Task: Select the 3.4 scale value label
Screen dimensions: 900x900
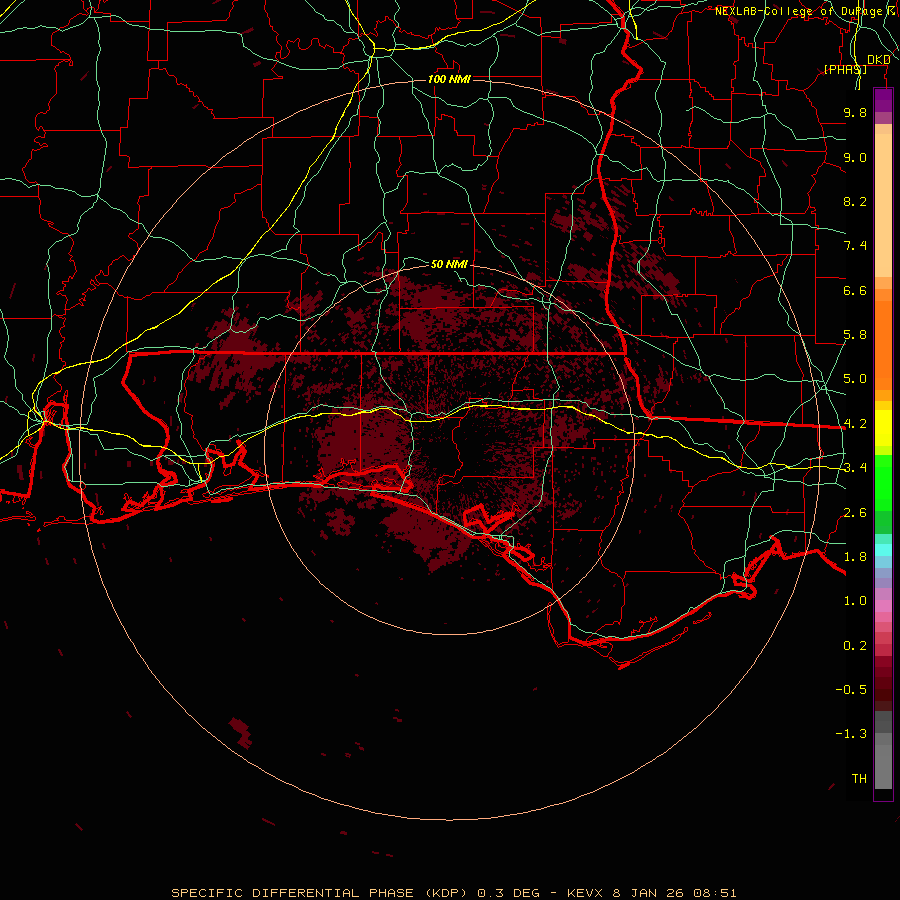Action: click(855, 468)
